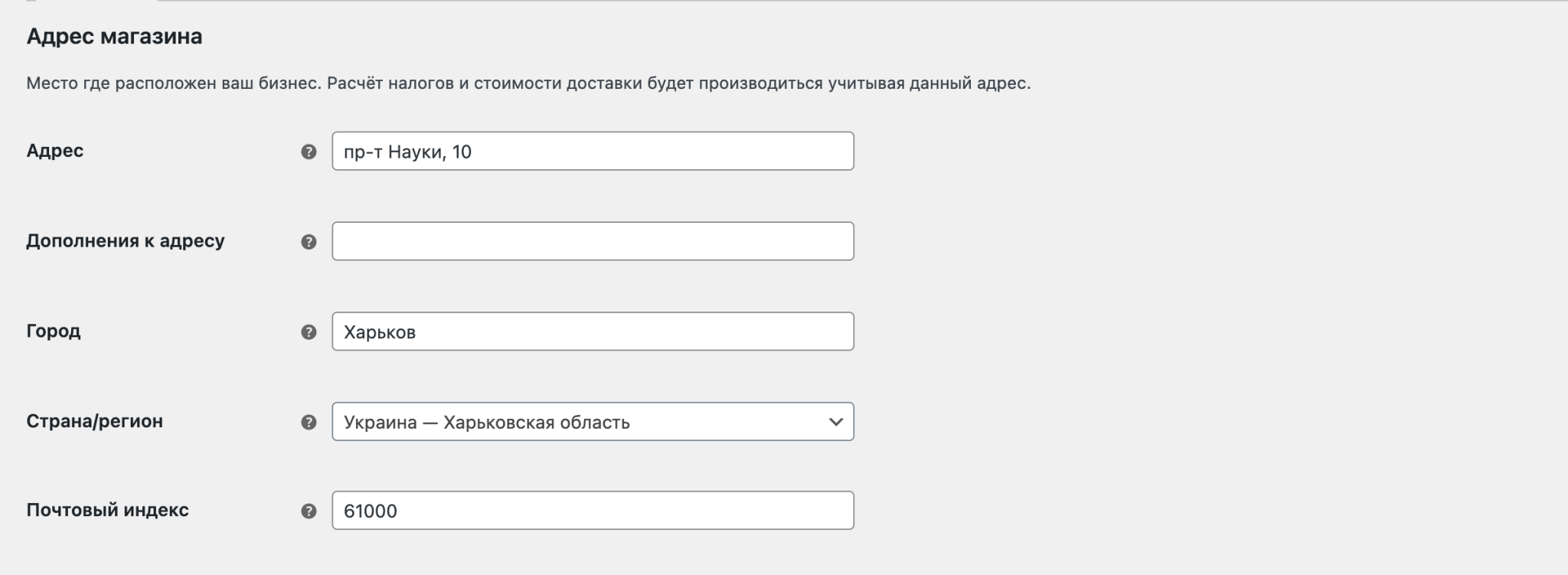1568x575 pixels.
Task: Select the help bubble for the city row
Action: (x=307, y=332)
